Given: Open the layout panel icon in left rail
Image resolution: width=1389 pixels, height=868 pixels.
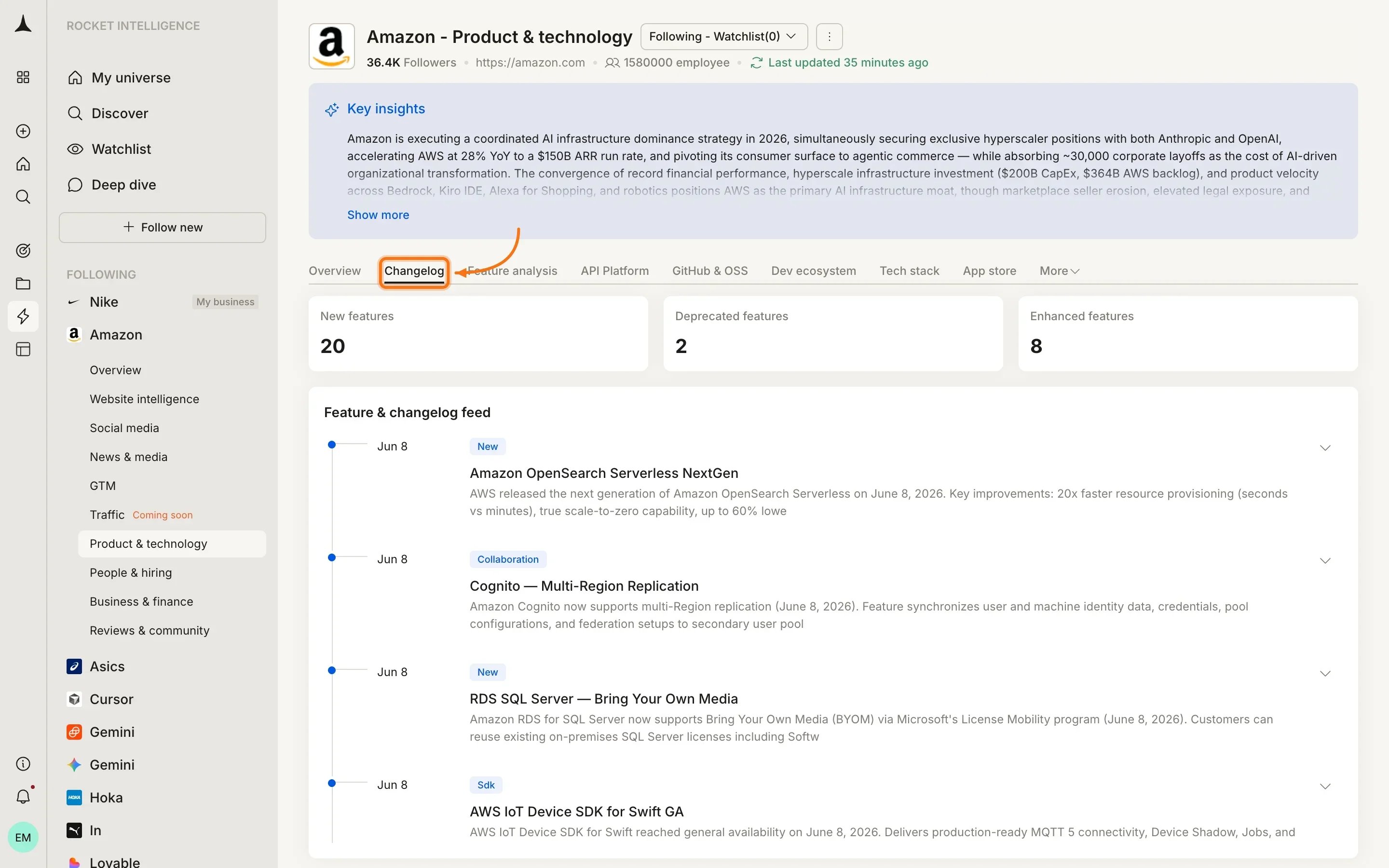Looking at the screenshot, I should 23,349.
